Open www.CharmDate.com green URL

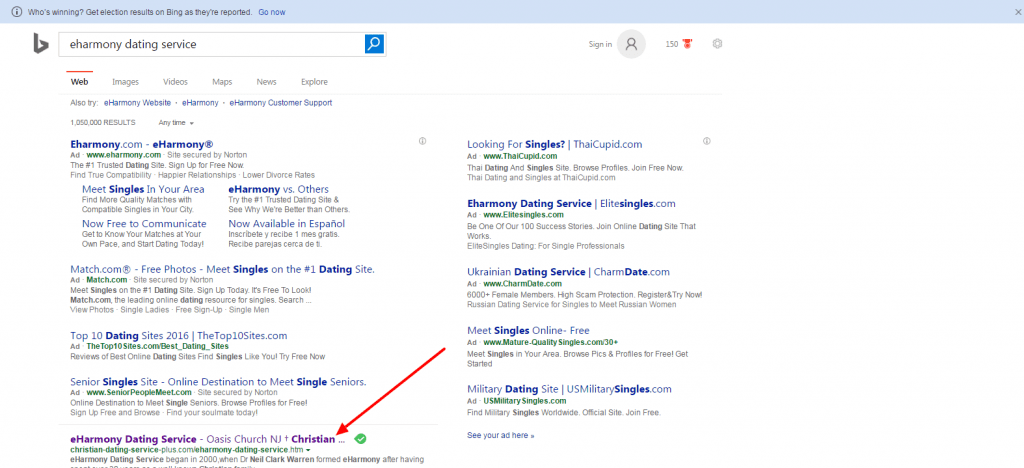(x=522, y=283)
